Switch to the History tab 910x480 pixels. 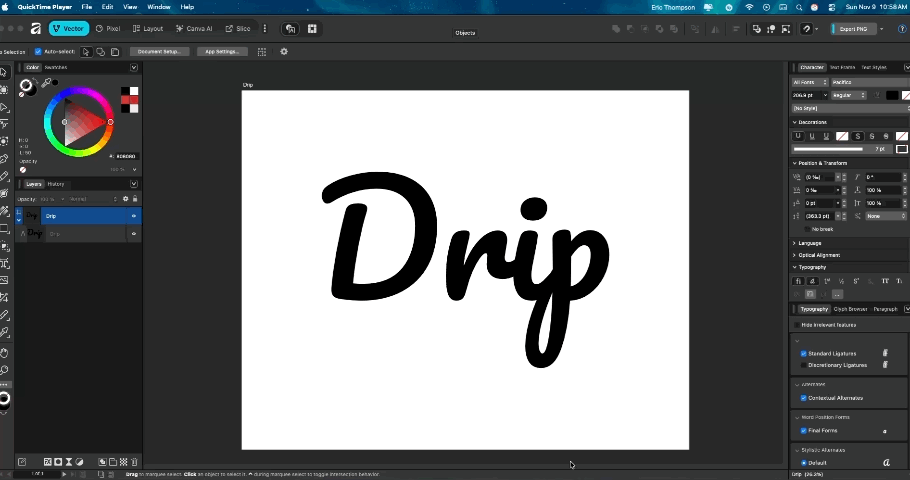tap(56, 184)
